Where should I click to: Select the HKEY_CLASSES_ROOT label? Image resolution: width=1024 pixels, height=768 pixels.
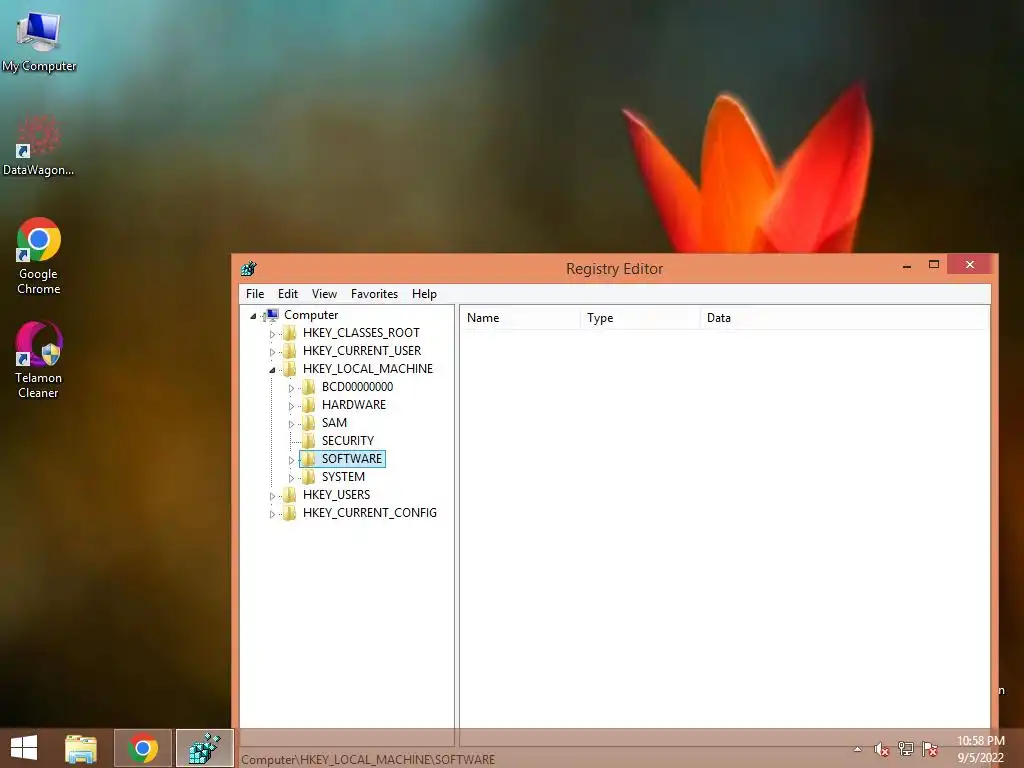click(361, 333)
